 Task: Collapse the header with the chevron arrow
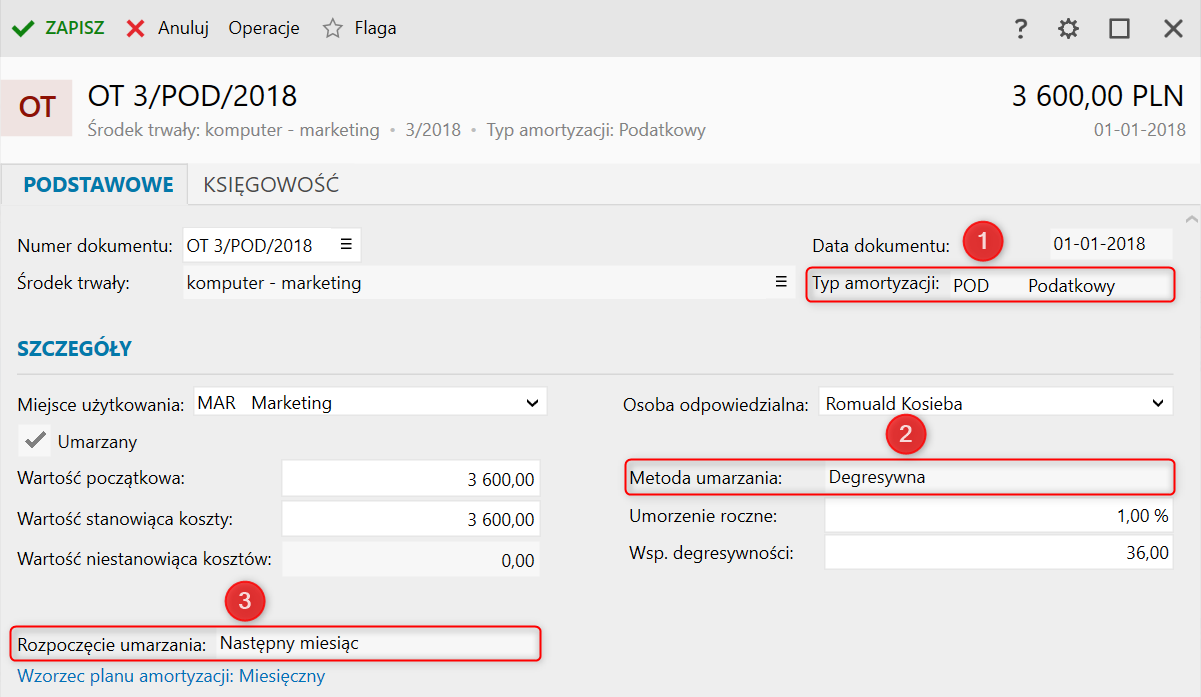(x=1190, y=218)
